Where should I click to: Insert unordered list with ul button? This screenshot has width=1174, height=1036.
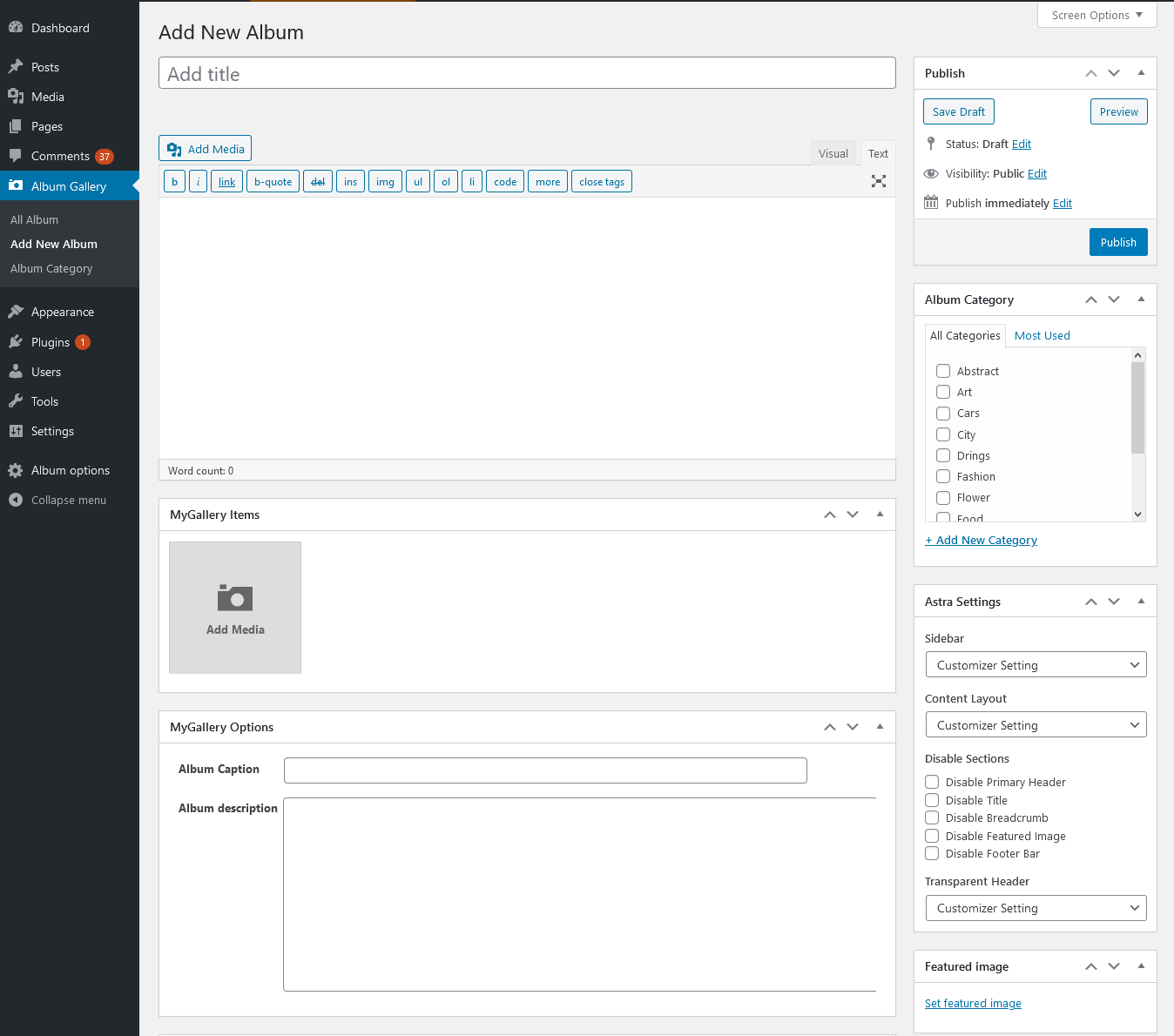pos(418,181)
